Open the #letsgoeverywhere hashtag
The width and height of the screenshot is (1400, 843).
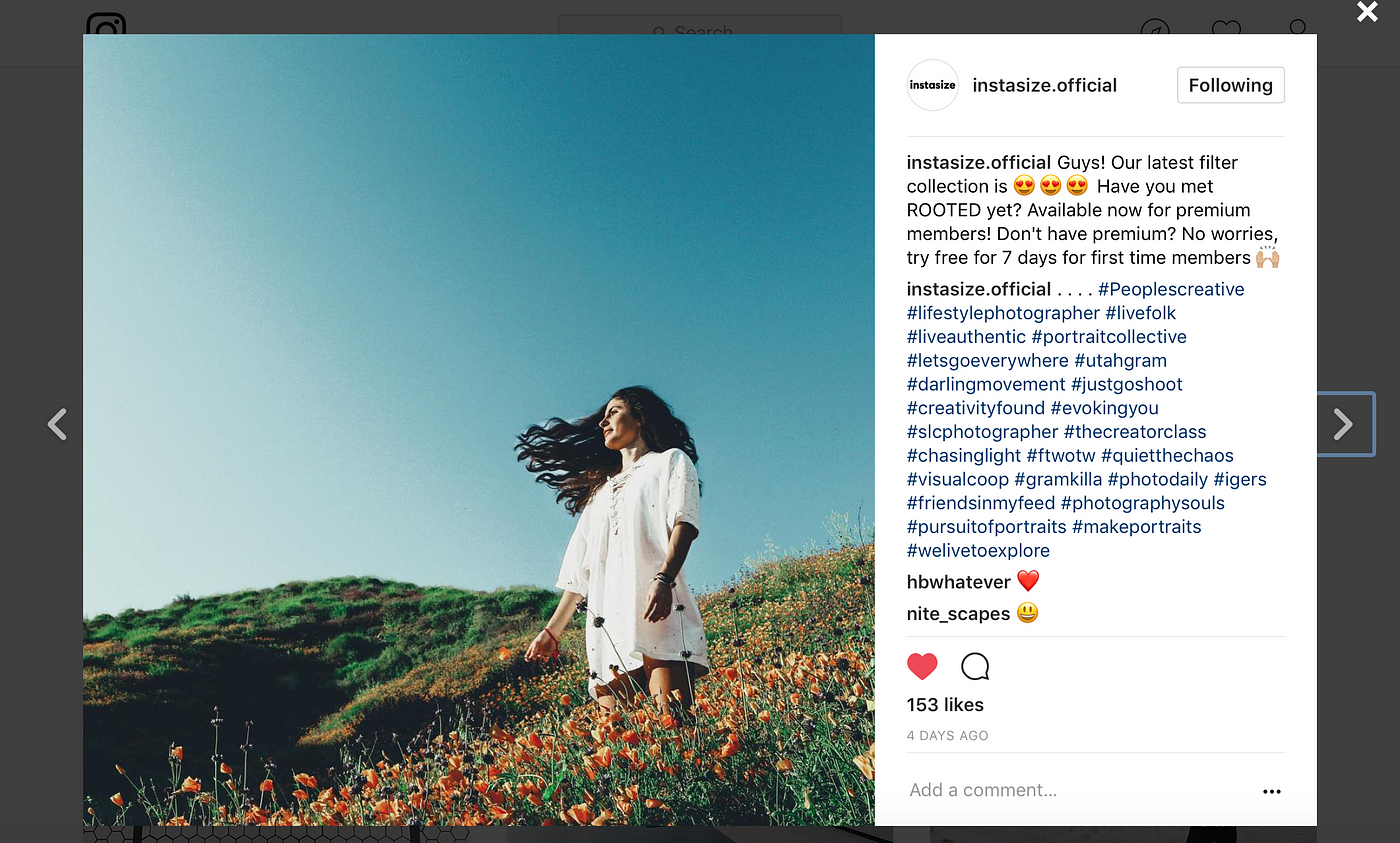point(988,360)
